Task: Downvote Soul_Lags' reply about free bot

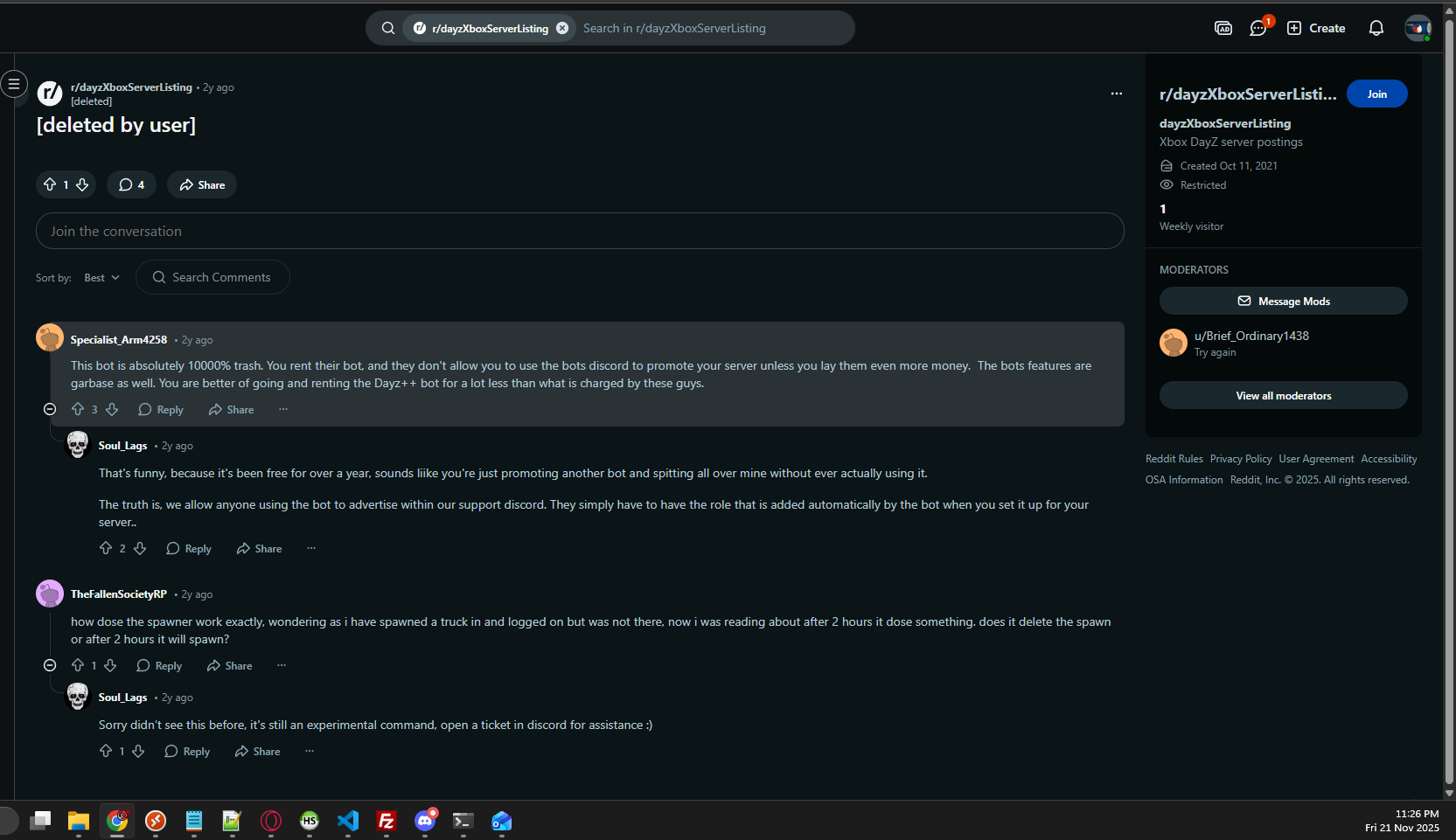Action: coord(140,548)
